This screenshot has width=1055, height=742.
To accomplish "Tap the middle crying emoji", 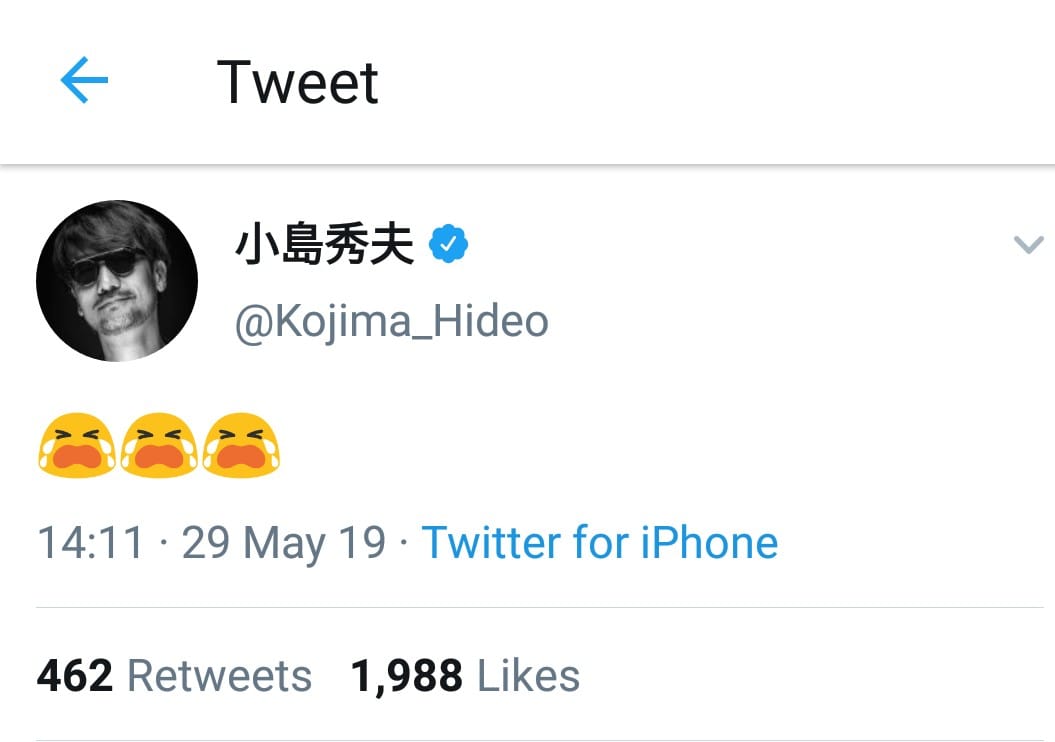I will click(x=159, y=445).
